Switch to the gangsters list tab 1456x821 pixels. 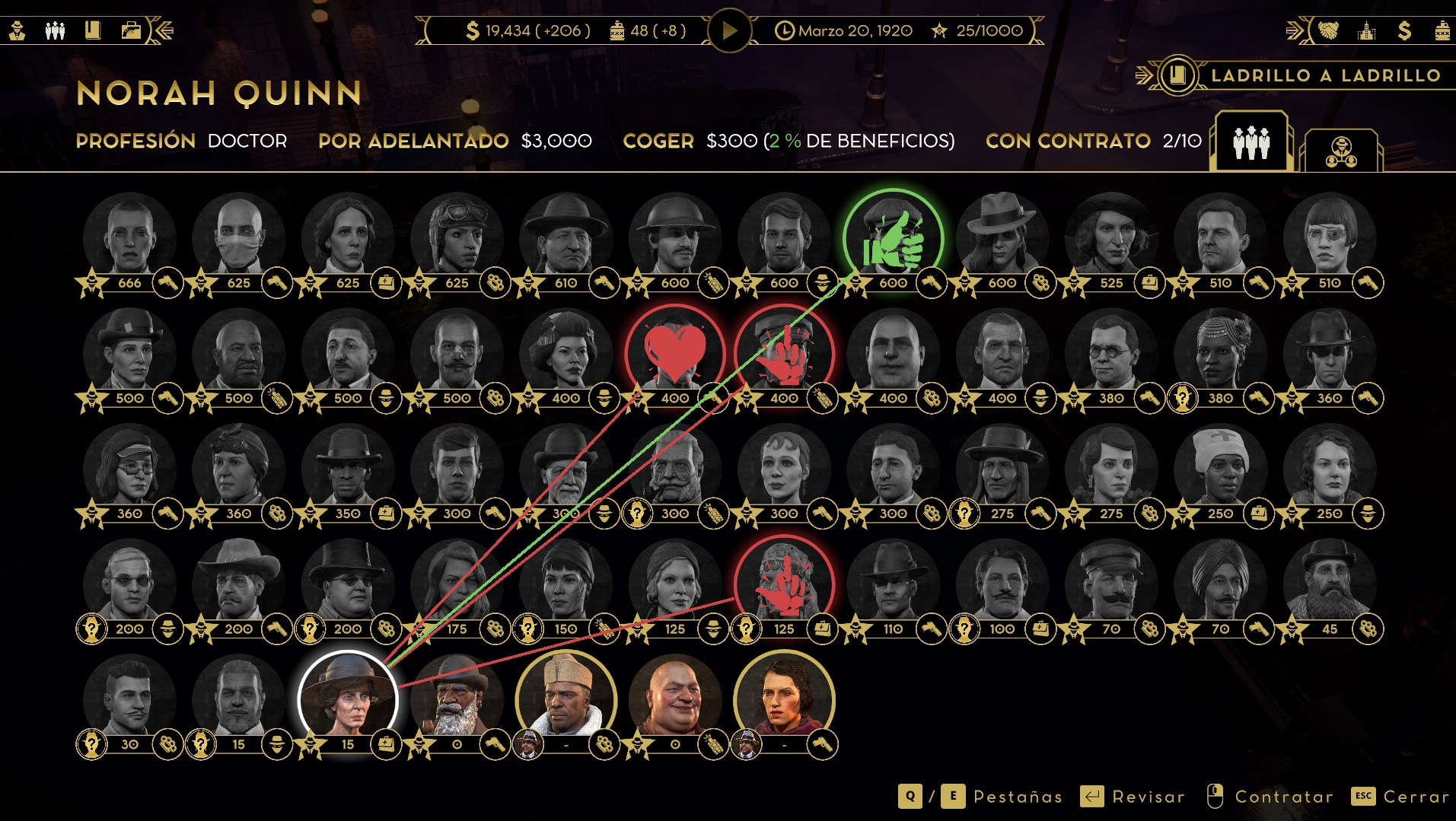click(x=1251, y=142)
